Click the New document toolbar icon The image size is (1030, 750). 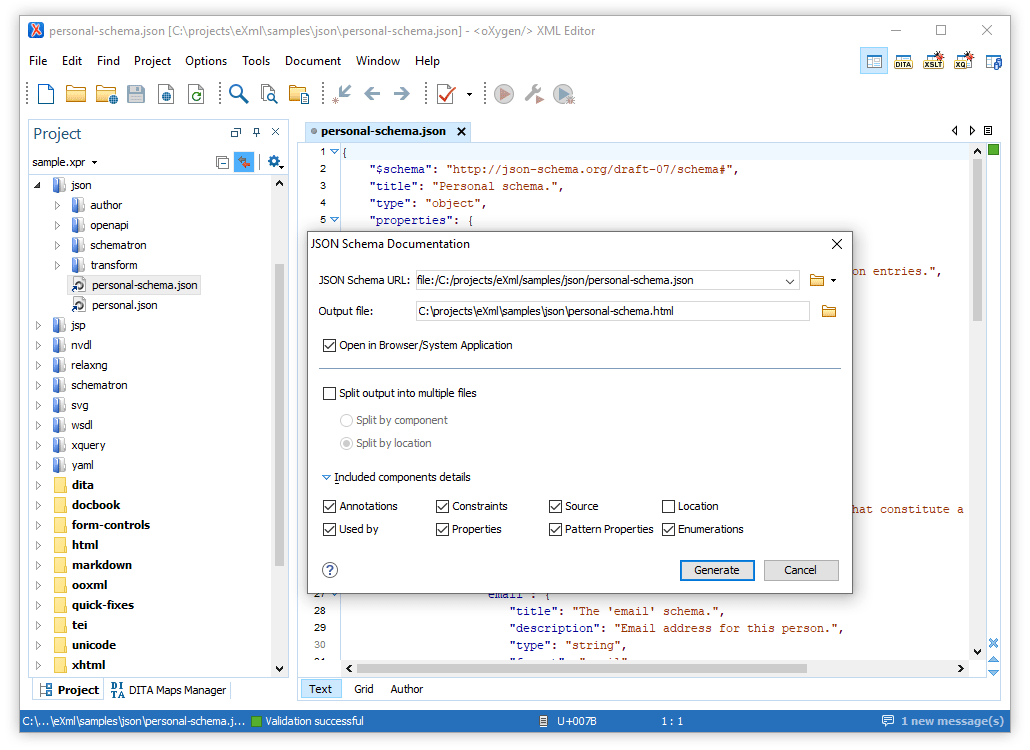click(x=46, y=94)
